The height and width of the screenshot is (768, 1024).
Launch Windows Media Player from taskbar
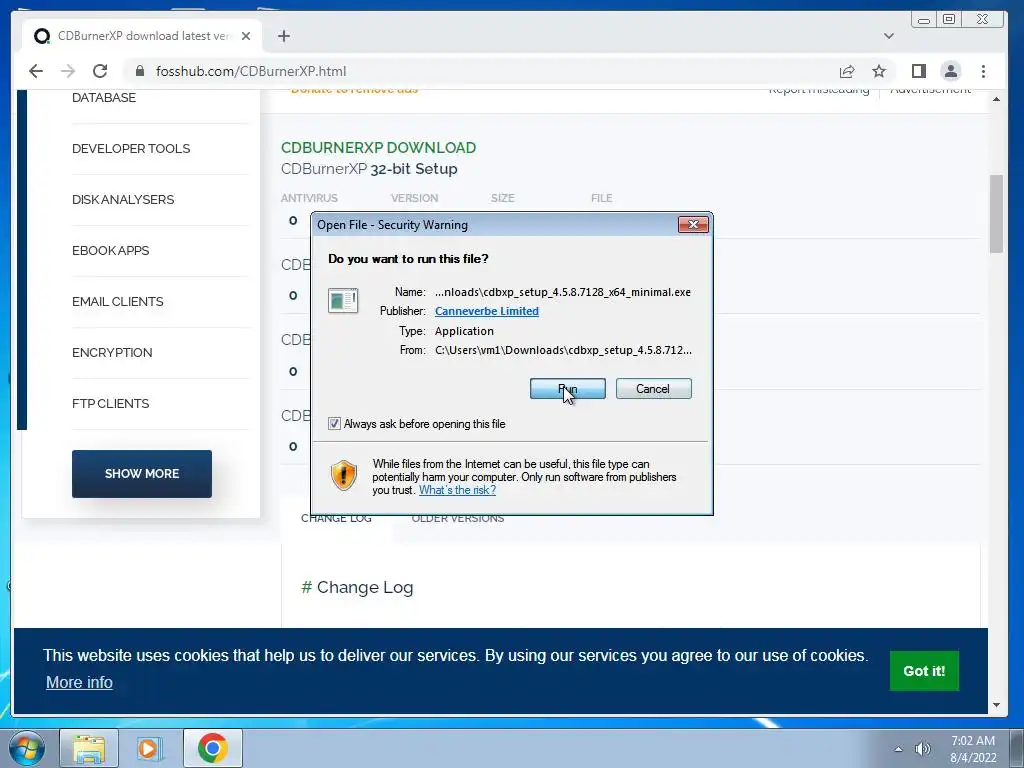coord(150,748)
